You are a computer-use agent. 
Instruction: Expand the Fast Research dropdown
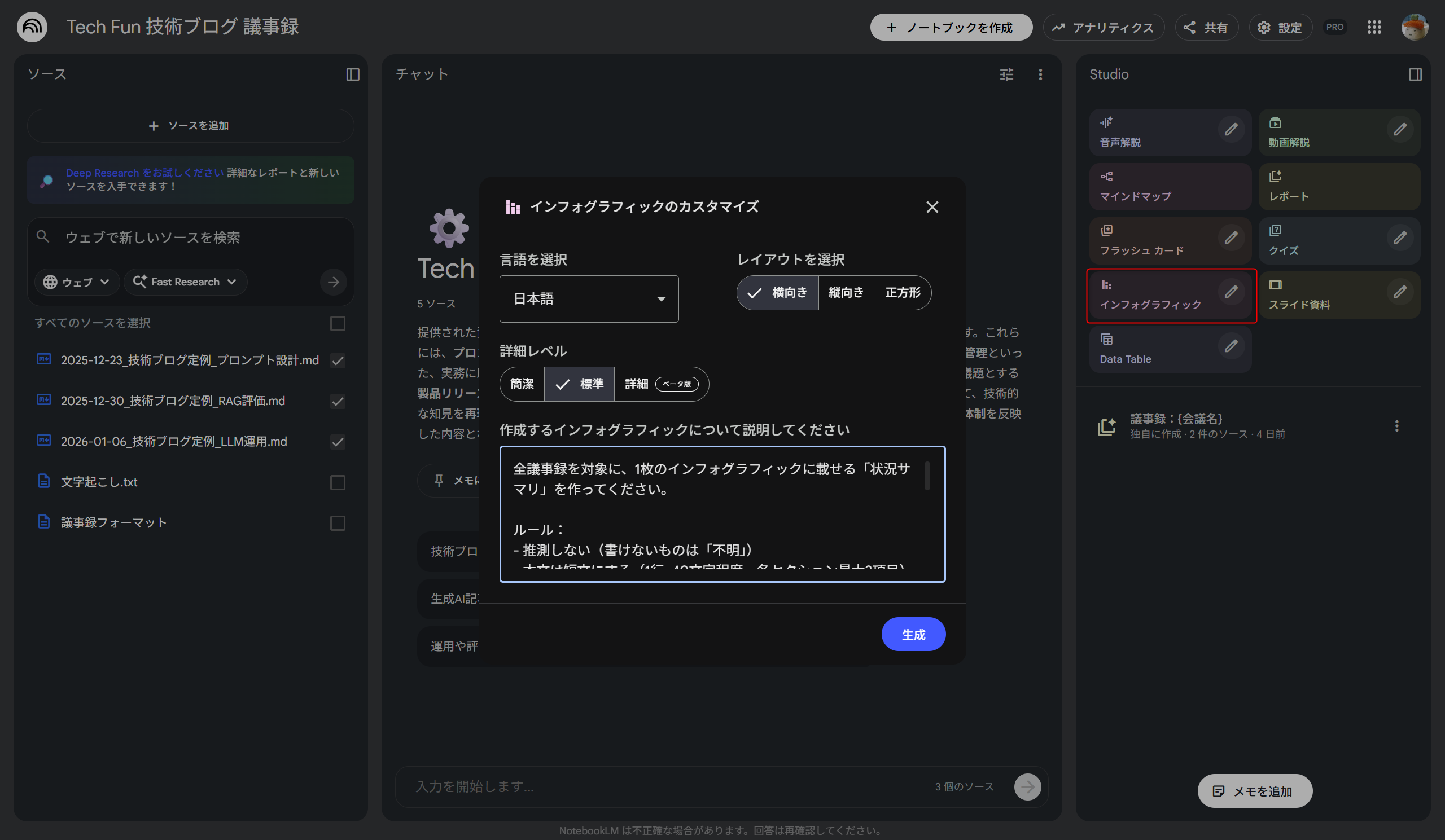[185, 282]
